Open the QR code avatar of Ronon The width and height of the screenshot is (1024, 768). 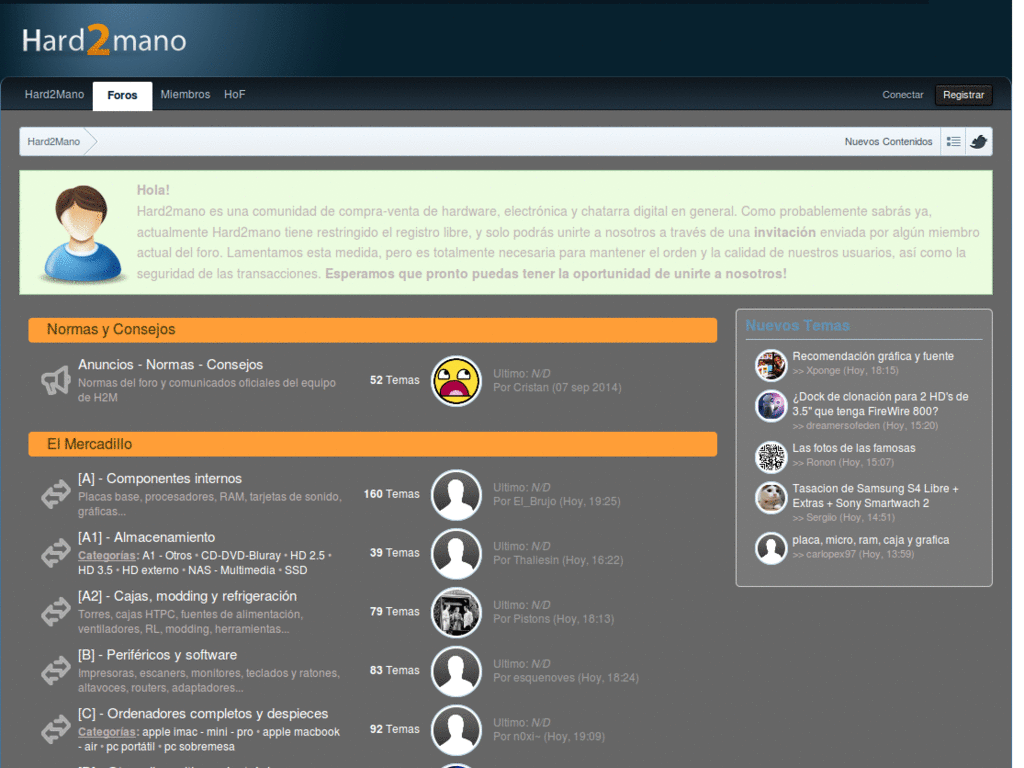click(x=771, y=456)
